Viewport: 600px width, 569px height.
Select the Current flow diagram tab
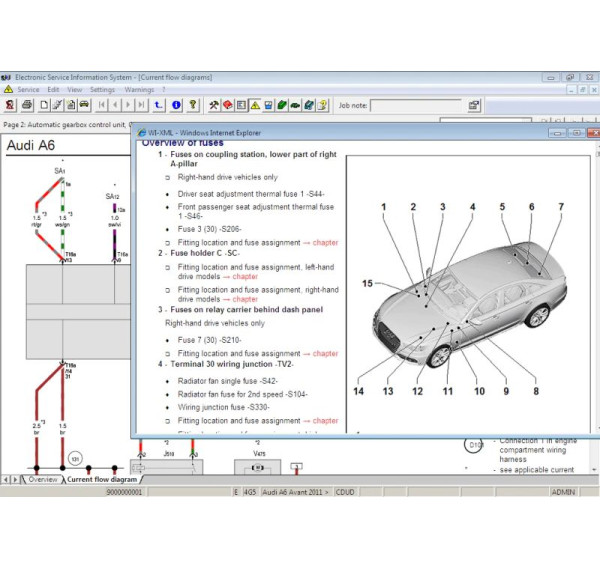tap(100, 479)
